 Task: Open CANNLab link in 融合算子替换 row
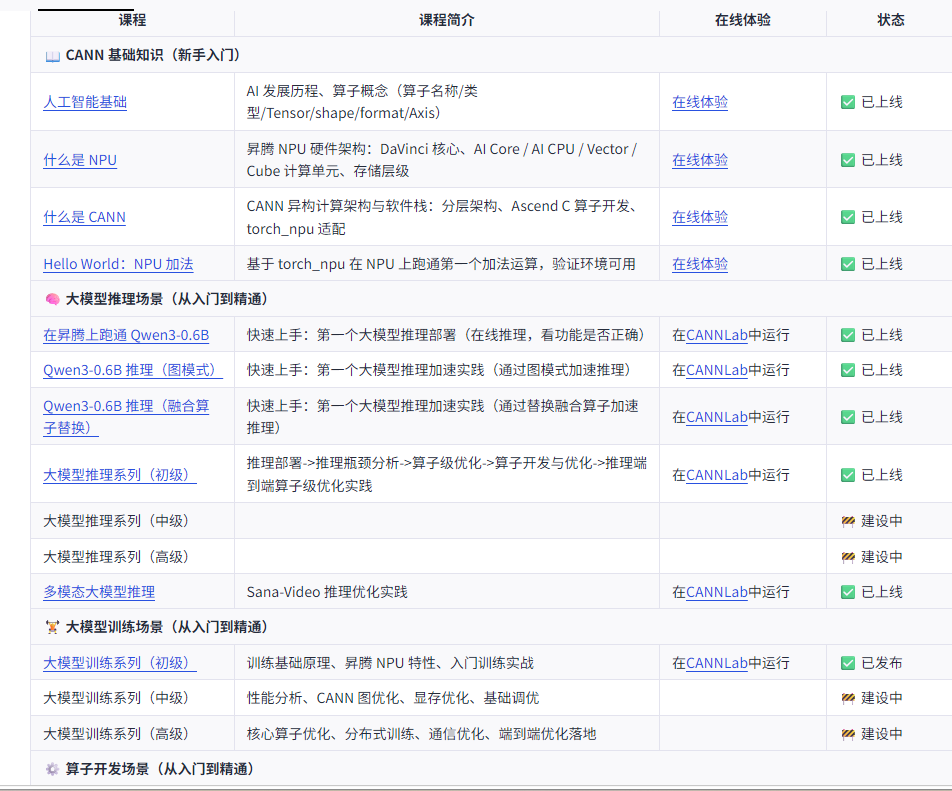click(x=716, y=417)
